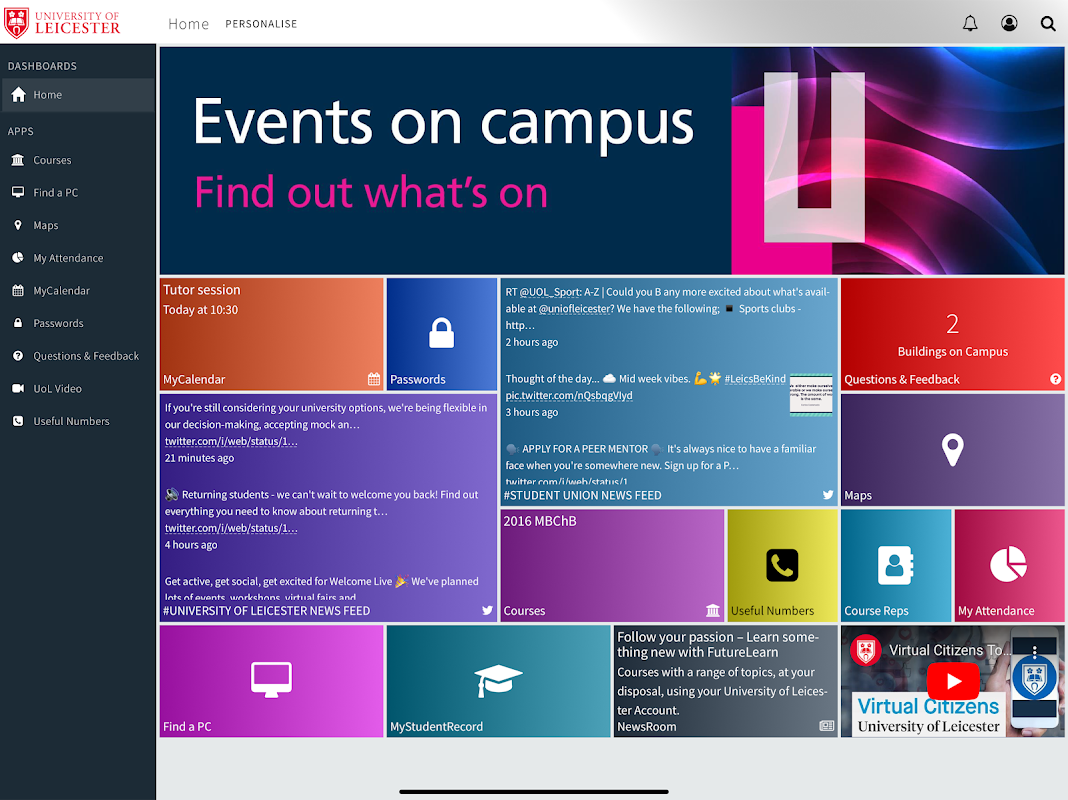Click the map pin on Maps tile

coord(952,449)
